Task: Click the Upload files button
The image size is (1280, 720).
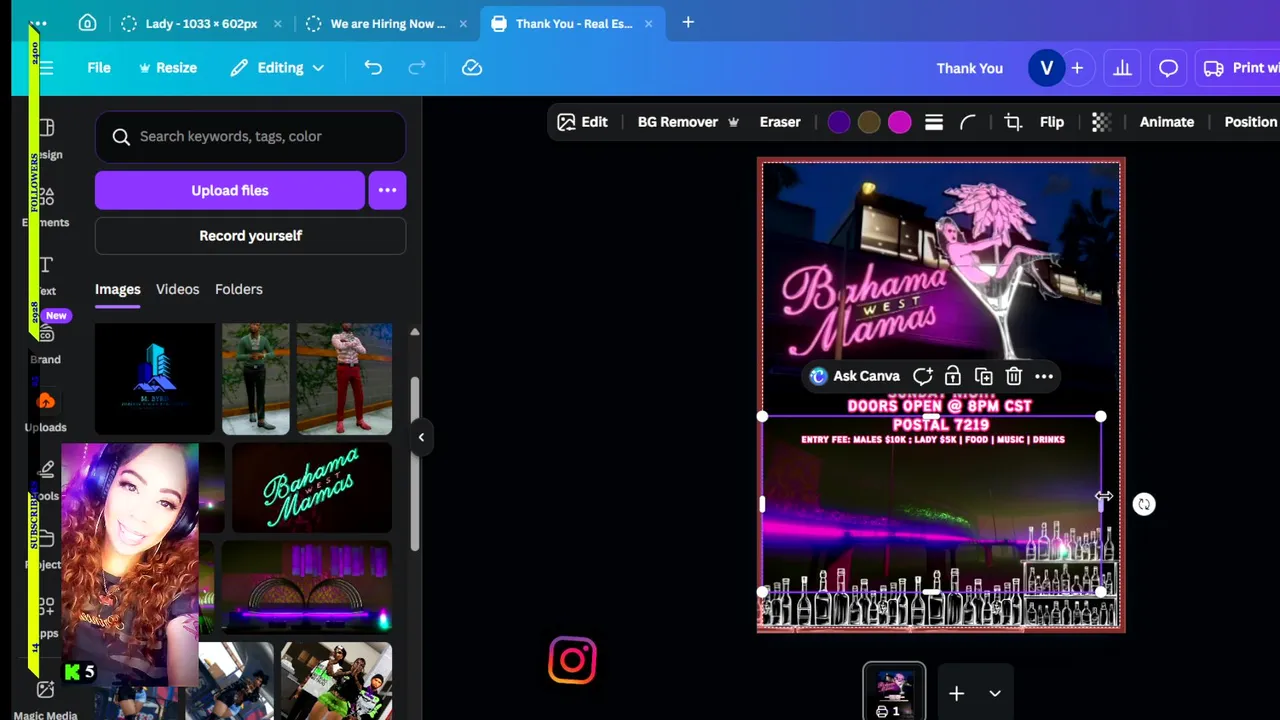Action: click(x=230, y=190)
